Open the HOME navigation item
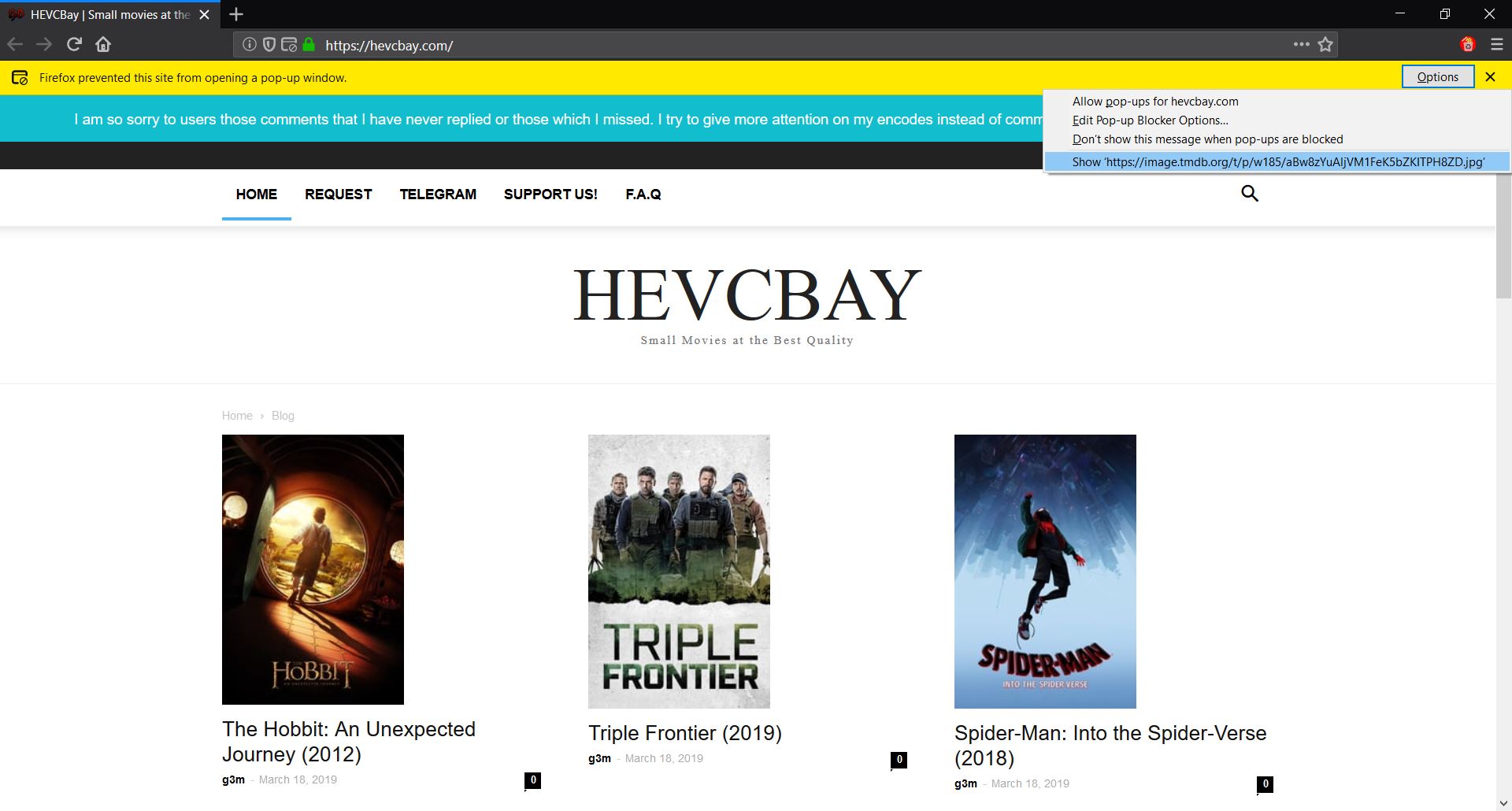The image size is (1512, 811). 257,194
